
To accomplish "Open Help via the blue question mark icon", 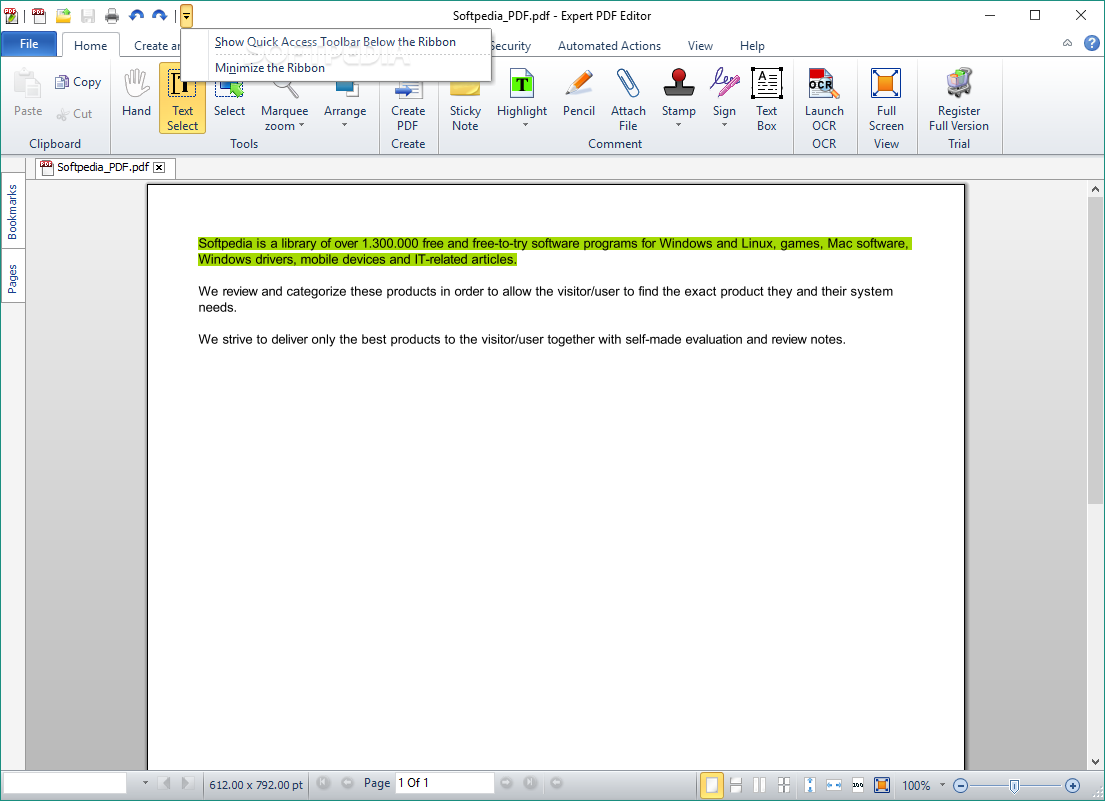I will click(x=1092, y=43).
